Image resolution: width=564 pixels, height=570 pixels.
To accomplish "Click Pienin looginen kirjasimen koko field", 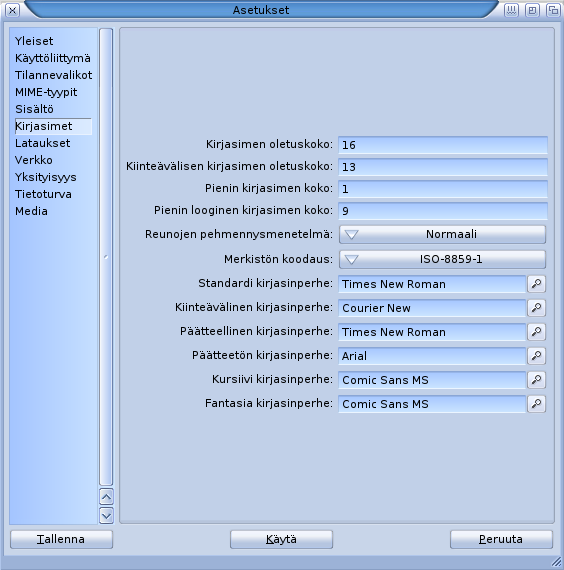I will click(x=443, y=211).
